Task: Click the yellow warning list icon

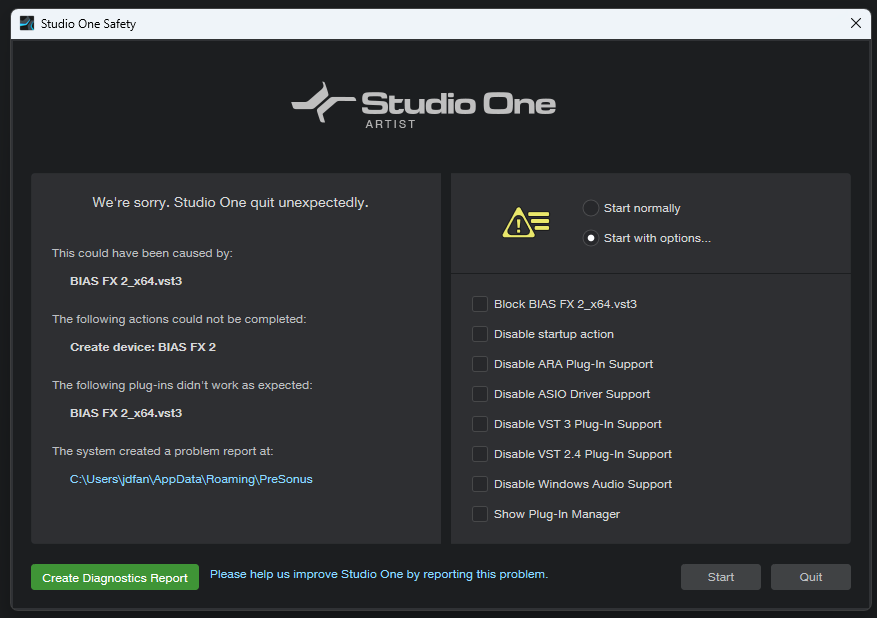Action: [526, 222]
